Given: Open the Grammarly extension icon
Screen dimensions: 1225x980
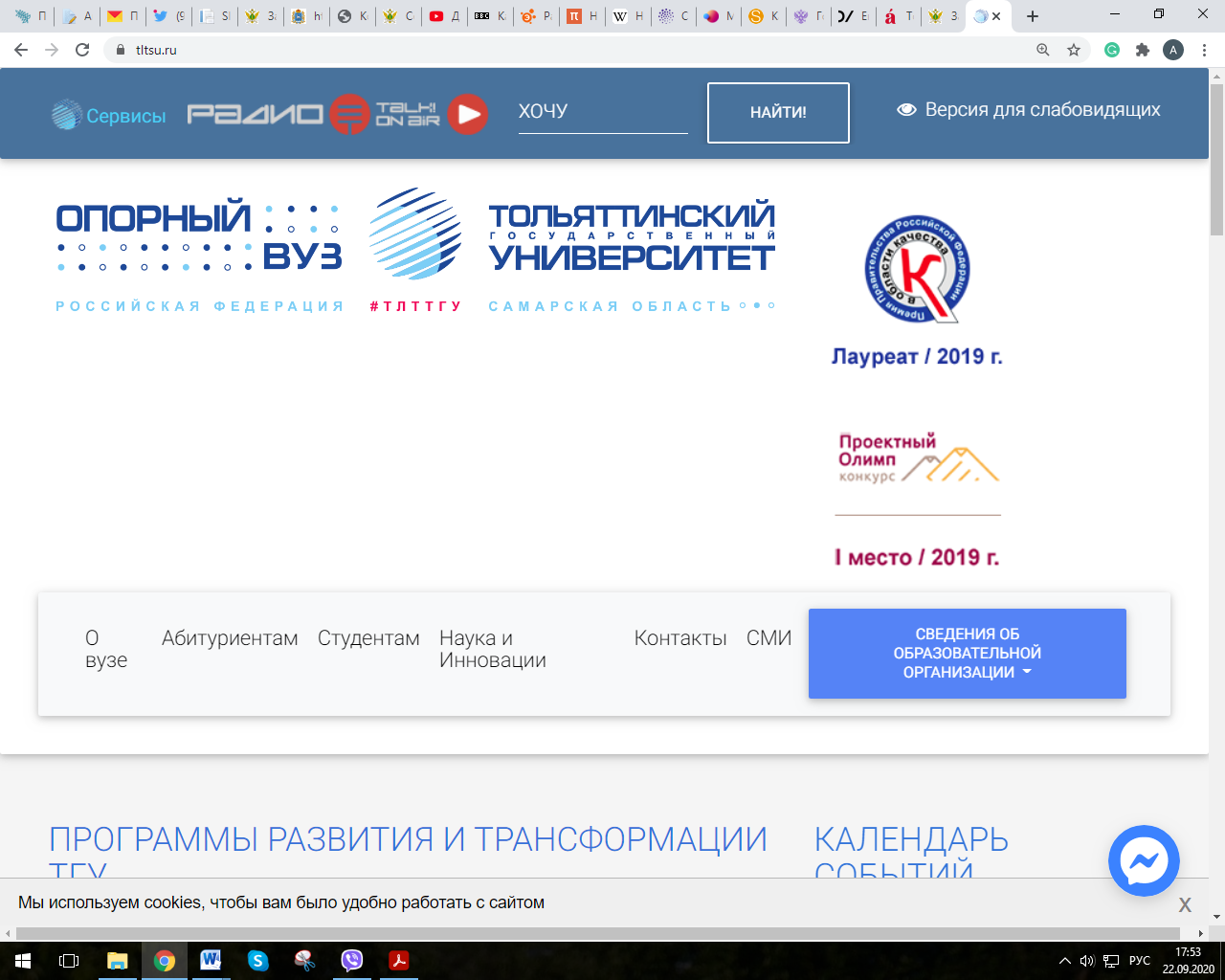Looking at the screenshot, I should coord(1112,50).
